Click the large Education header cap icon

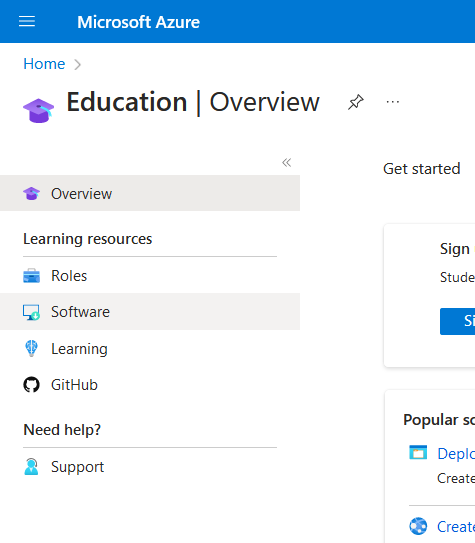pos(38,111)
